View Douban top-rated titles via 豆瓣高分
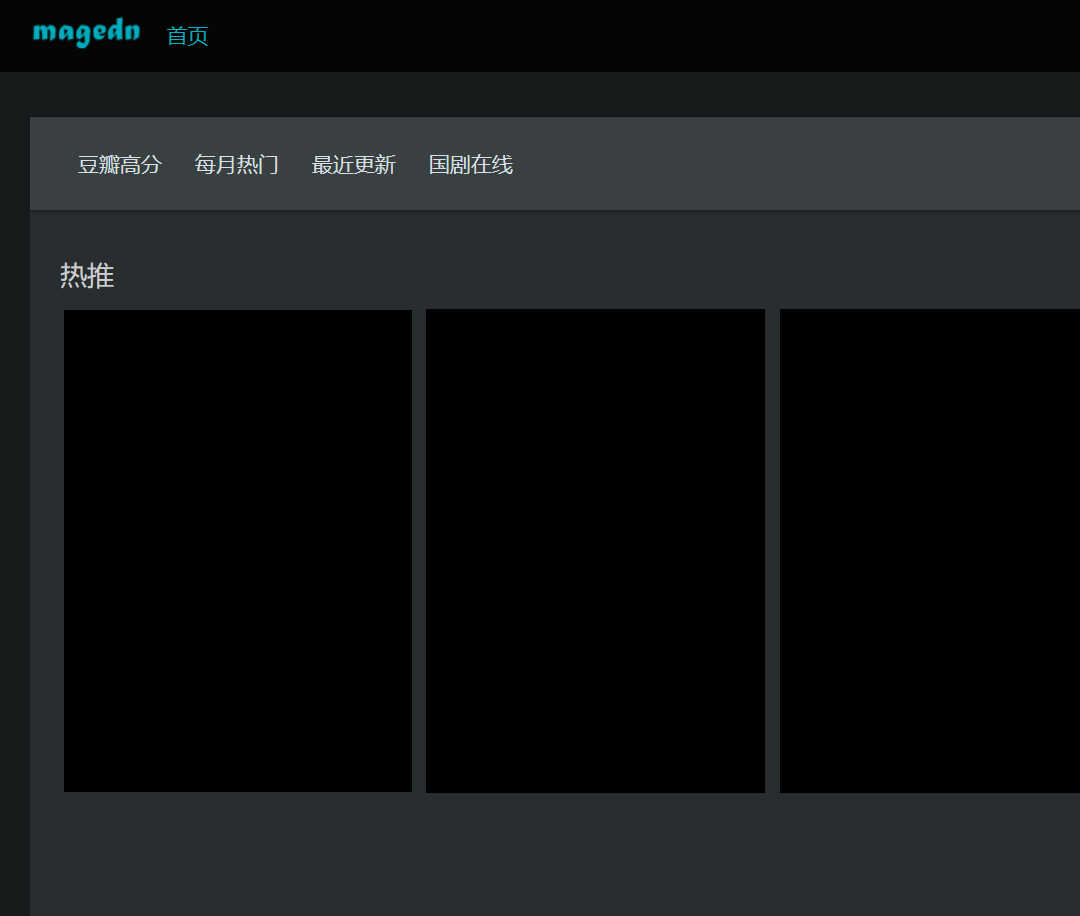This screenshot has width=1080, height=916. click(x=119, y=165)
